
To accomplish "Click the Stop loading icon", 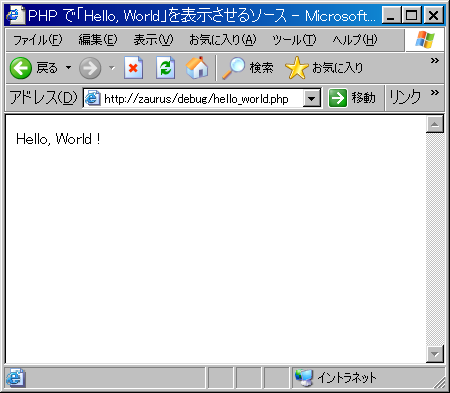I will pyautogui.click(x=133, y=68).
